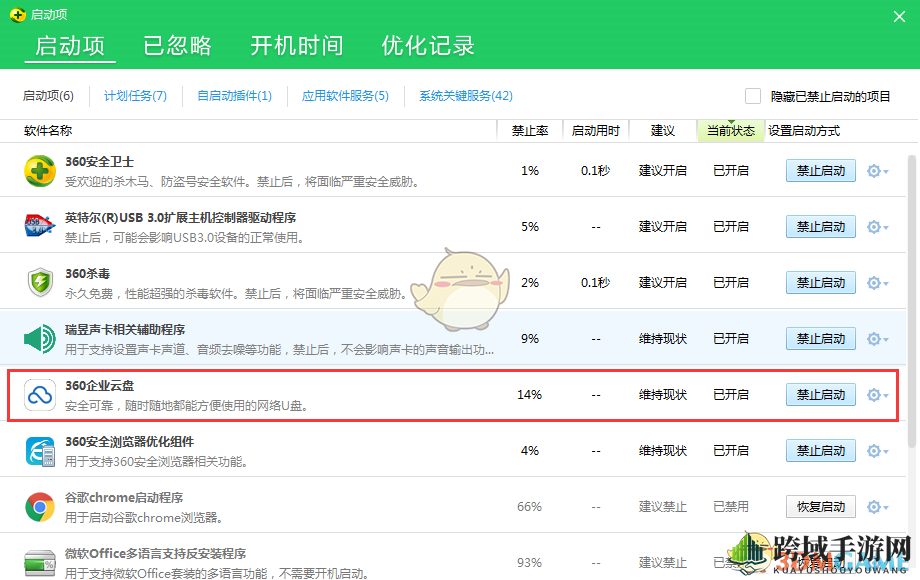Click the 360杀毒 shield icon
920x580 pixels.
coord(40,283)
